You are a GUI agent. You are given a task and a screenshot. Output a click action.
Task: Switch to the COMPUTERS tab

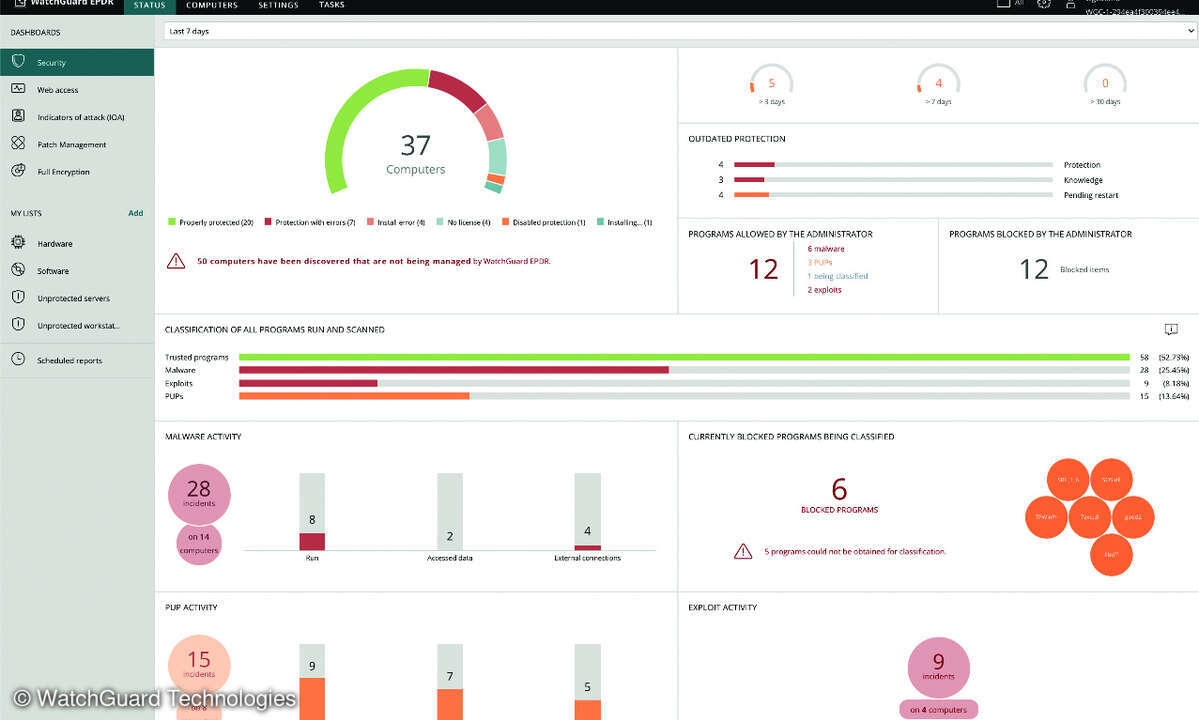(212, 5)
